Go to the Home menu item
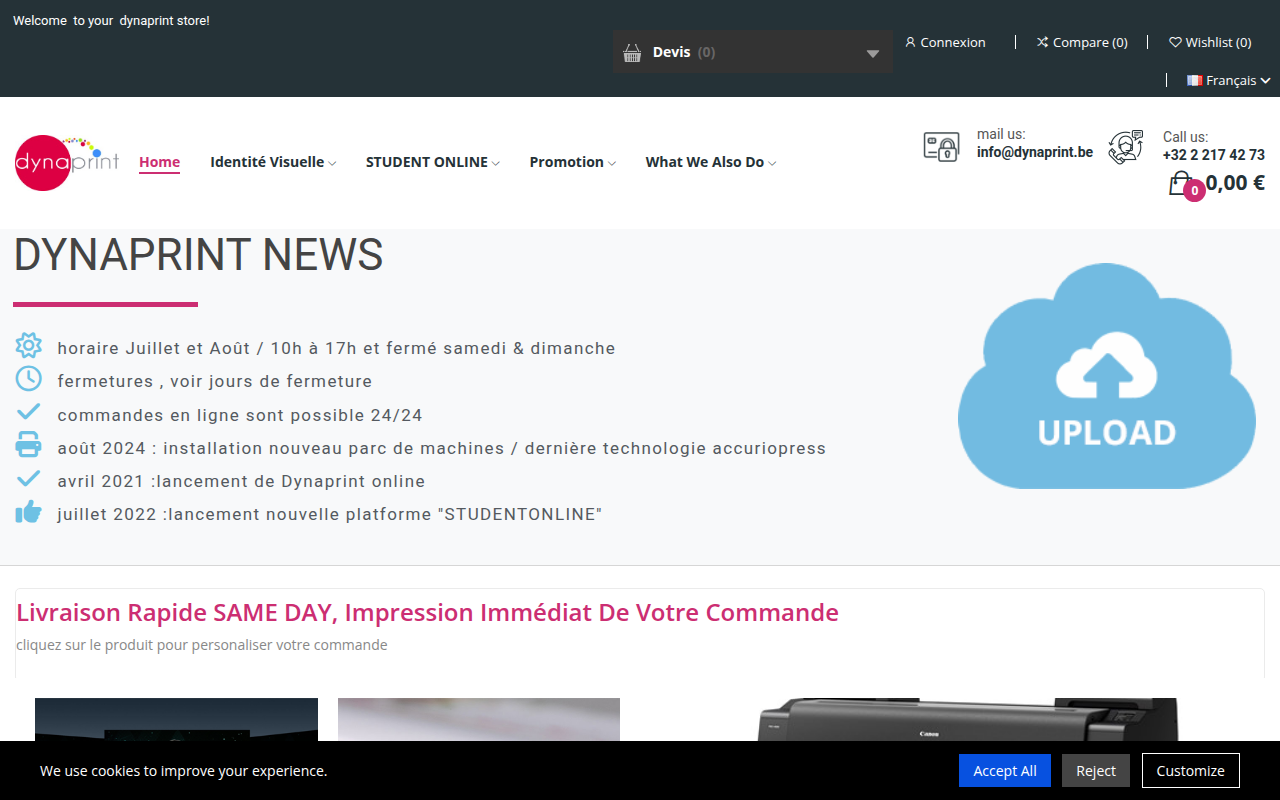 tap(159, 162)
